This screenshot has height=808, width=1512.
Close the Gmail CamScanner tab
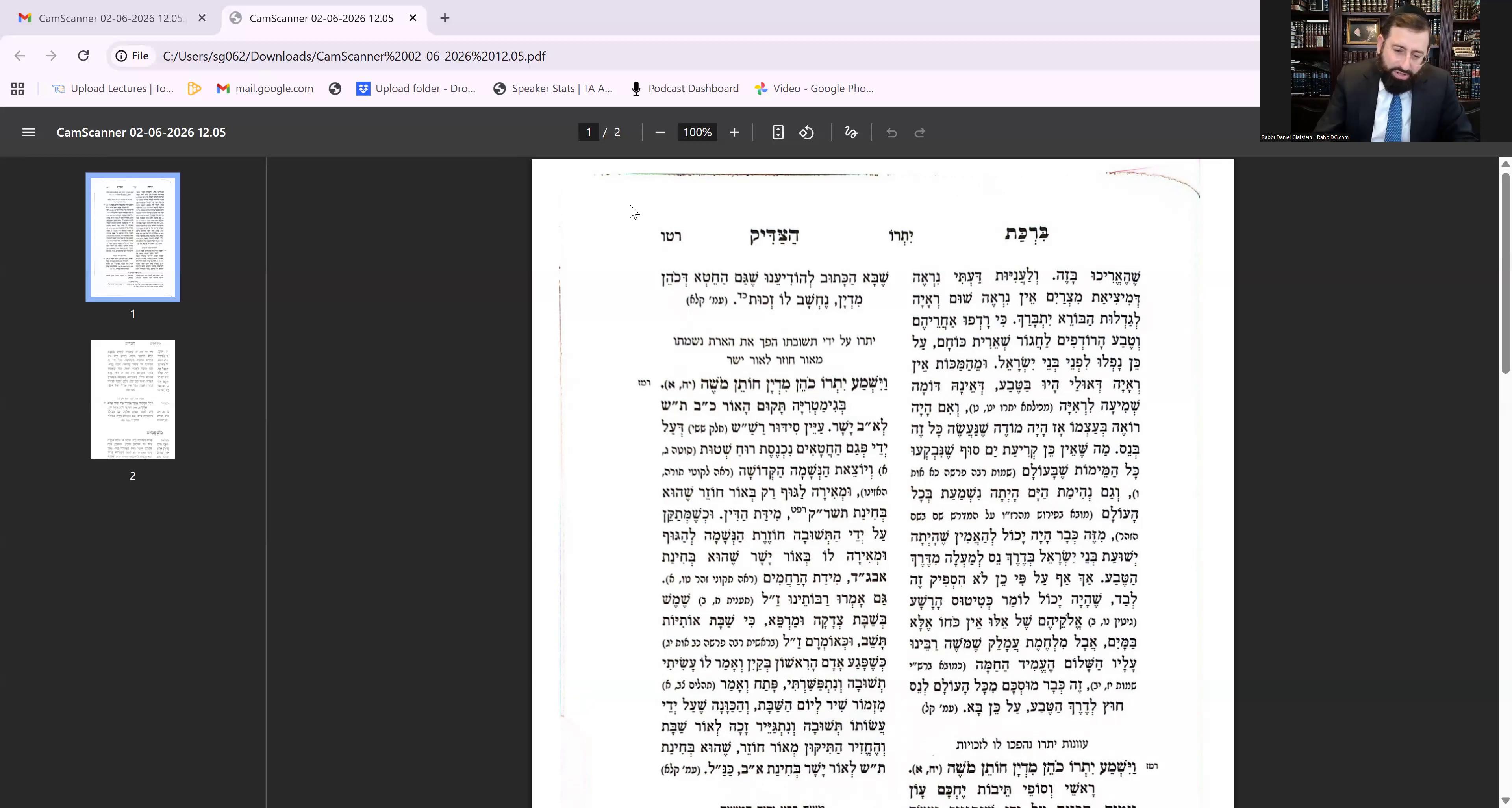pyautogui.click(x=202, y=18)
